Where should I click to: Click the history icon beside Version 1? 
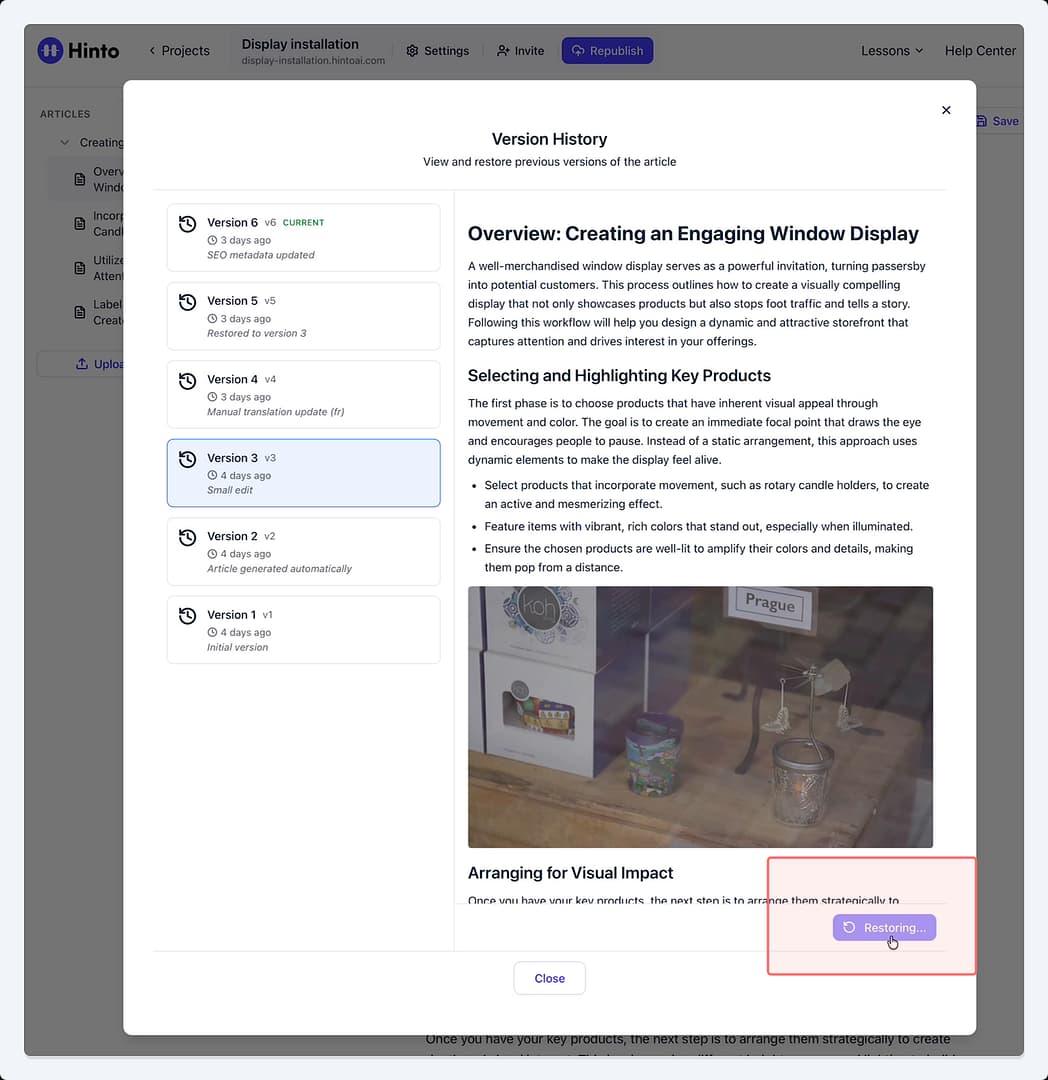click(x=187, y=616)
